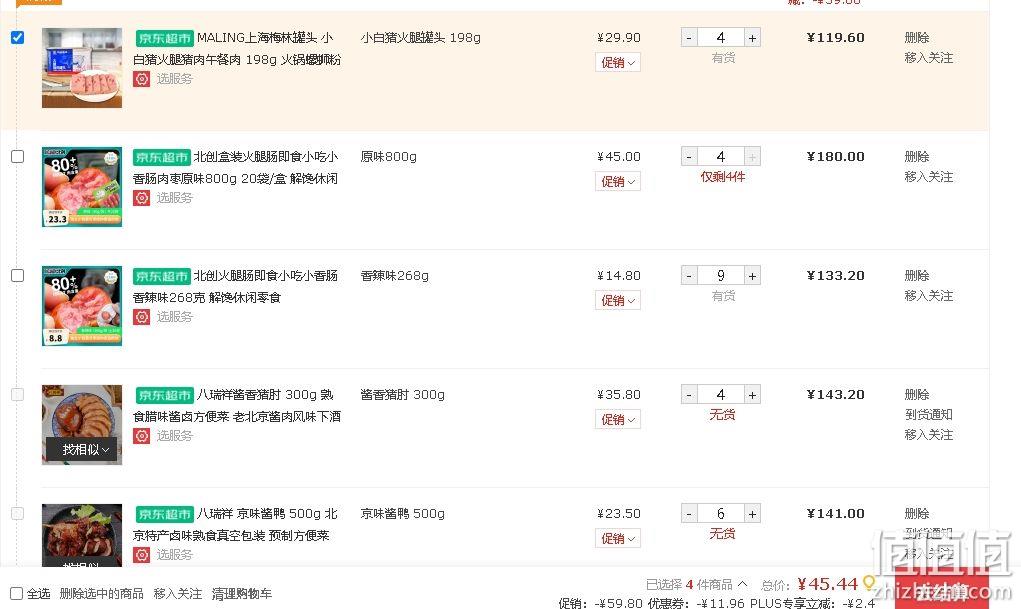Click the 京东超市 badge on 香辣味268克 sausage item
Image resolution: width=1021 pixels, height=609 pixels.
pyautogui.click(x=162, y=276)
